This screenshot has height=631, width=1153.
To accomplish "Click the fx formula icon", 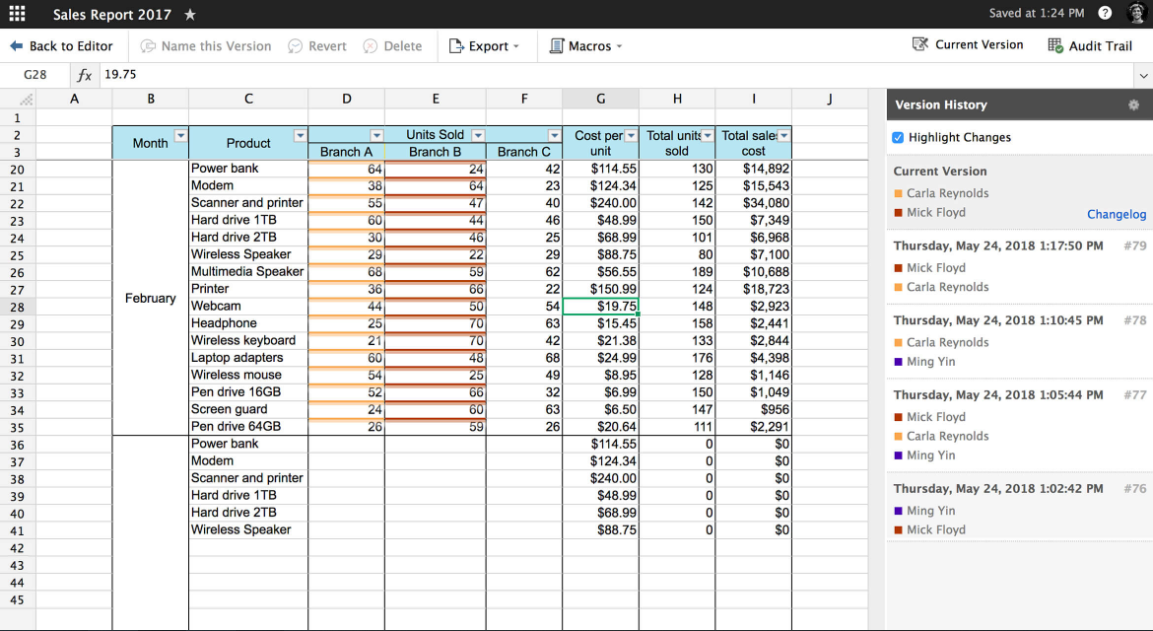I will [84, 74].
